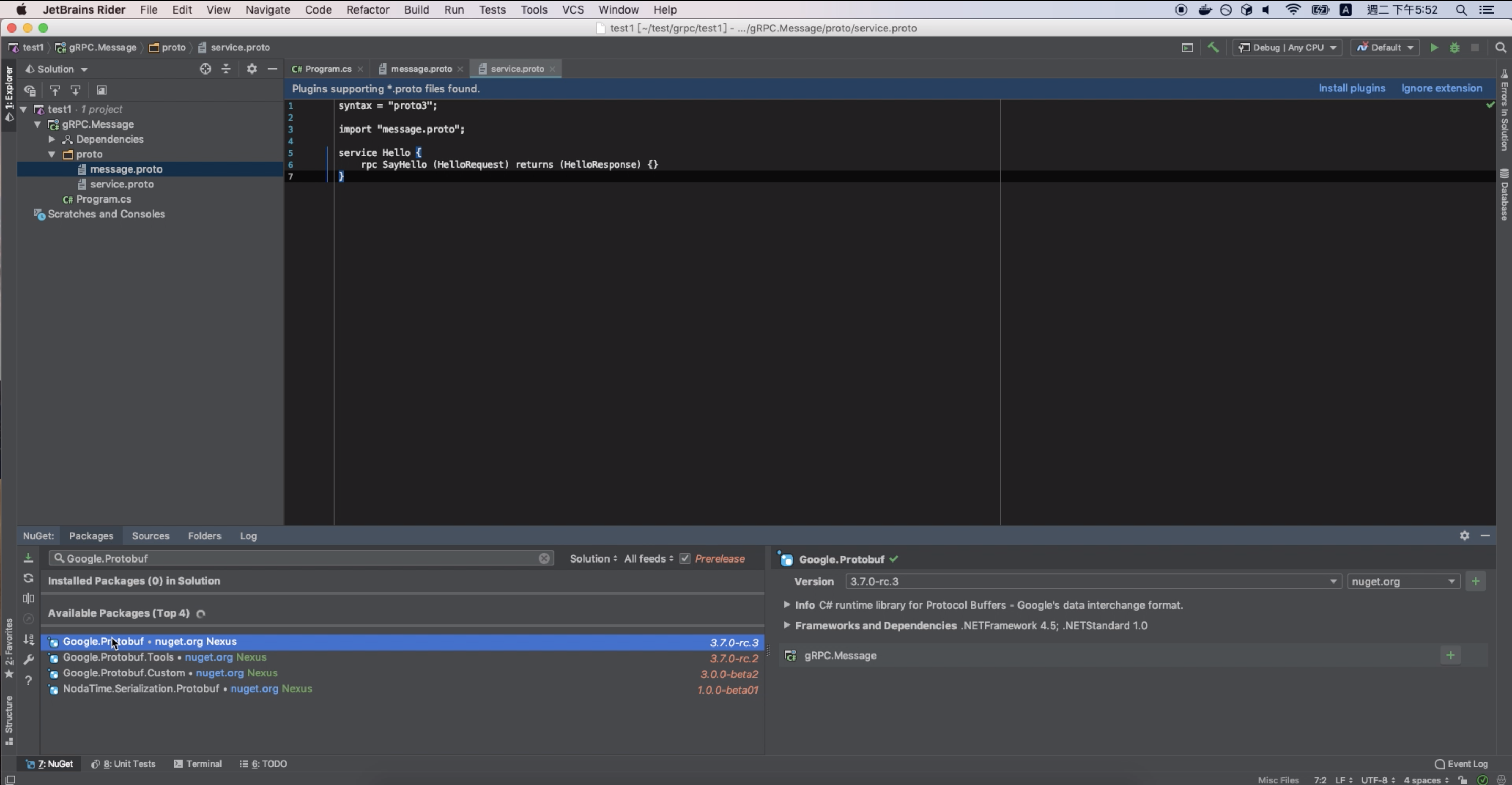
Task: Open Terminal tool window button
Action: coord(197,763)
